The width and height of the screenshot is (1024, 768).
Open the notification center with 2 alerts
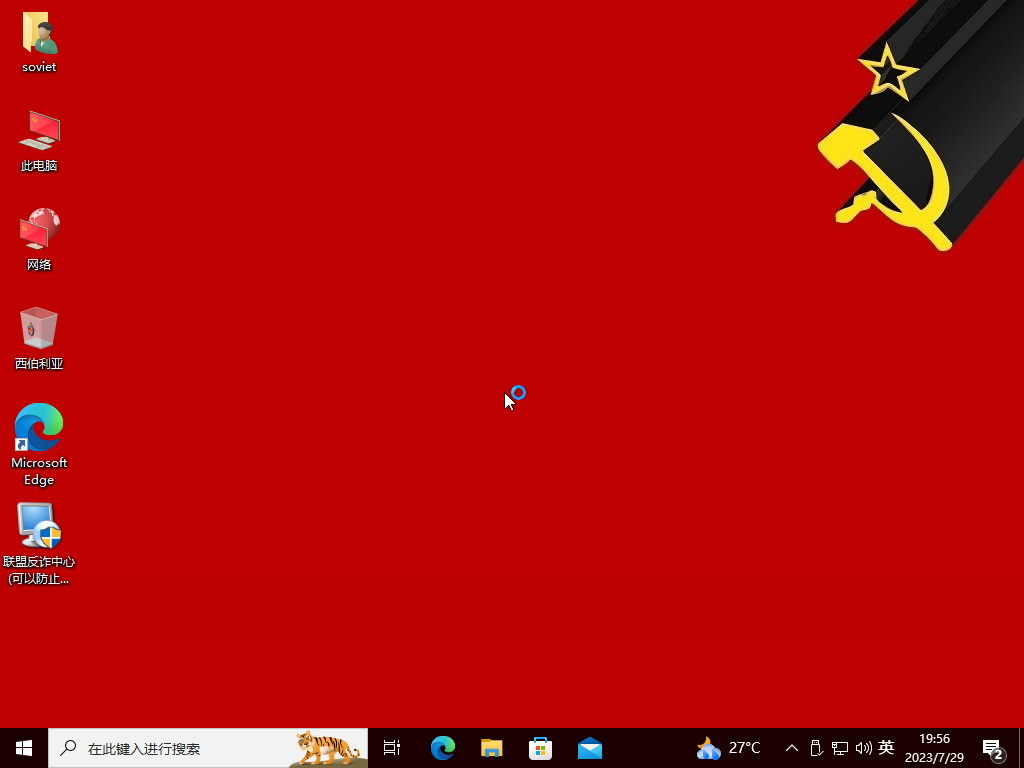tap(993, 748)
